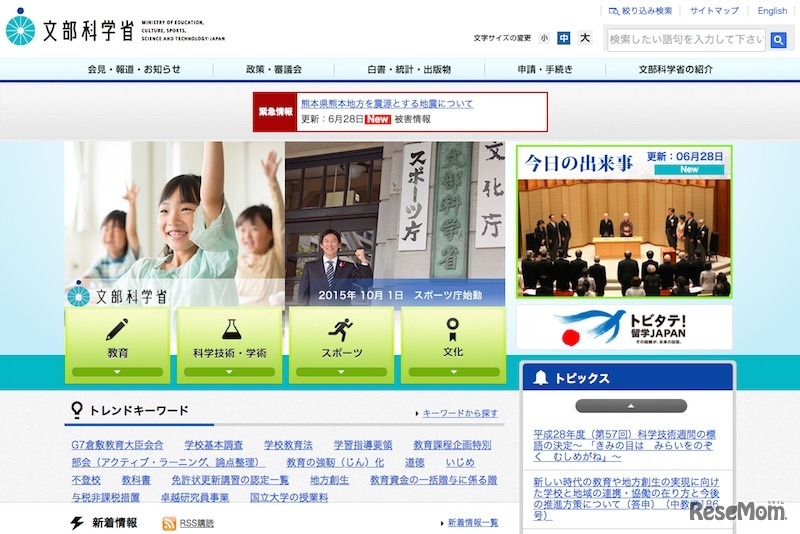Switch the site to English
Image resolution: width=800 pixels, height=534 pixels.
click(772, 11)
